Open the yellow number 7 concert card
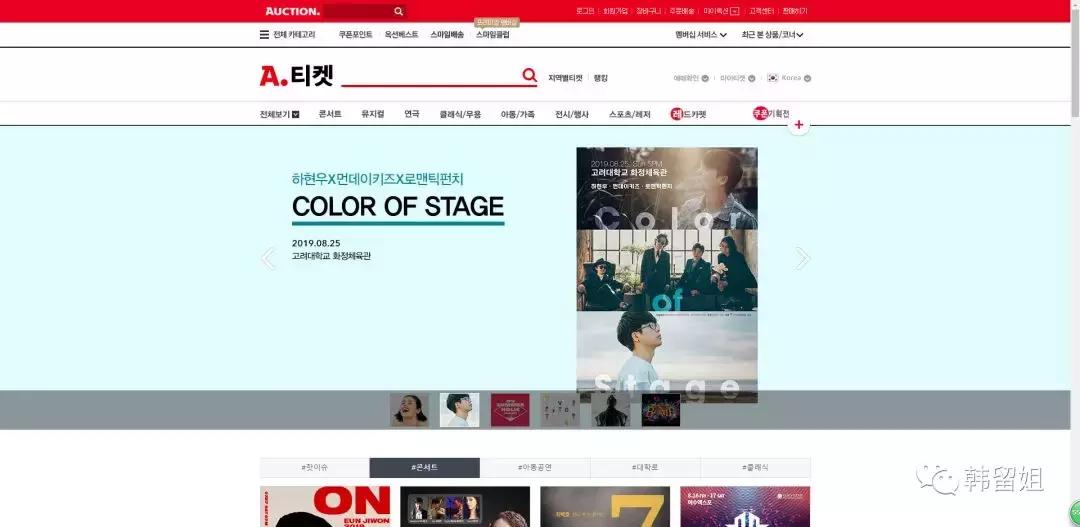1080x527 pixels. (x=605, y=507)
